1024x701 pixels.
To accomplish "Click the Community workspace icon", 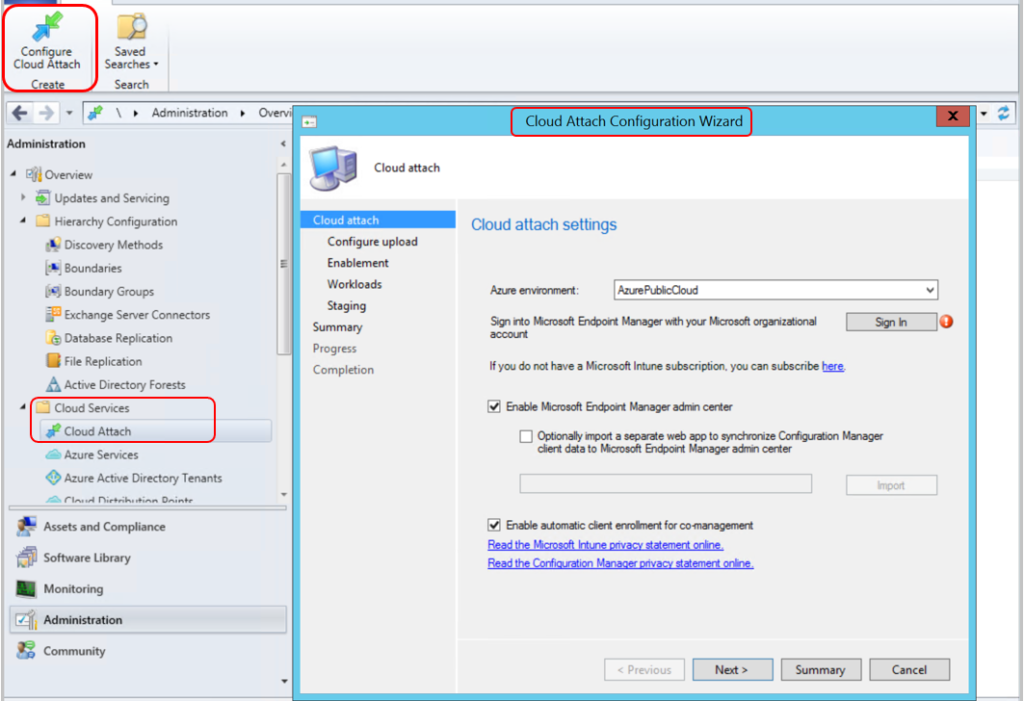I will 26,651.
